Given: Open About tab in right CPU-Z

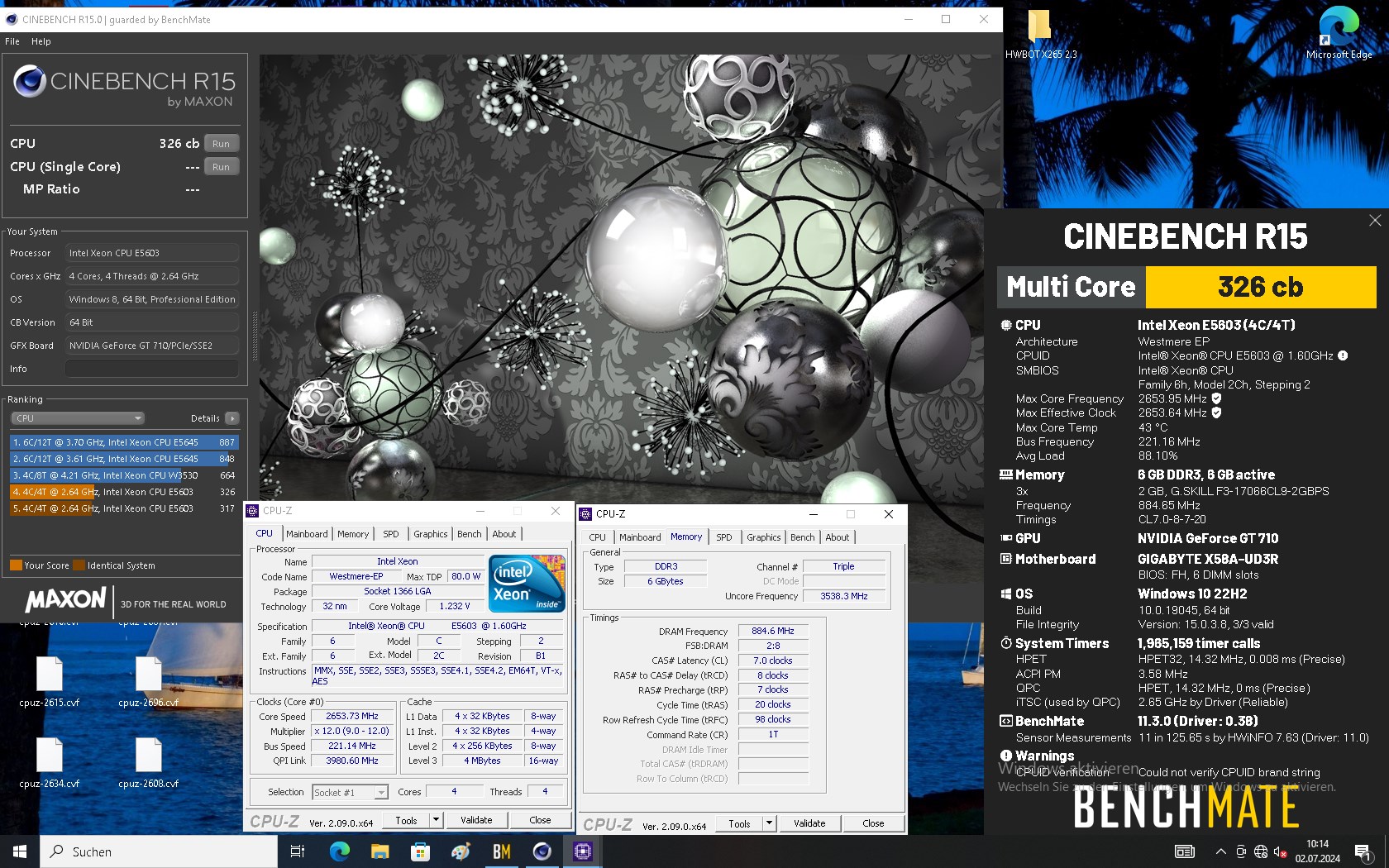Looking at the screenshot, I should coord(838,537).
